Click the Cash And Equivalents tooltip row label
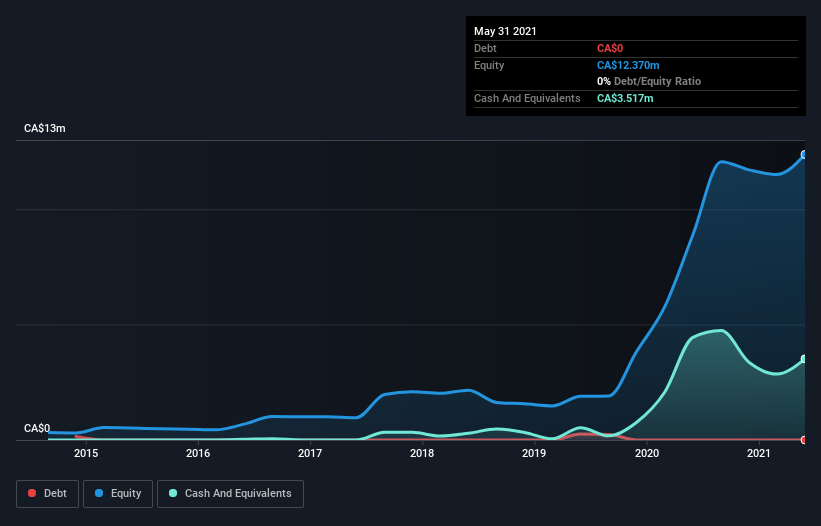The width and height of the screenshot is (821, 526). [527, 98]
